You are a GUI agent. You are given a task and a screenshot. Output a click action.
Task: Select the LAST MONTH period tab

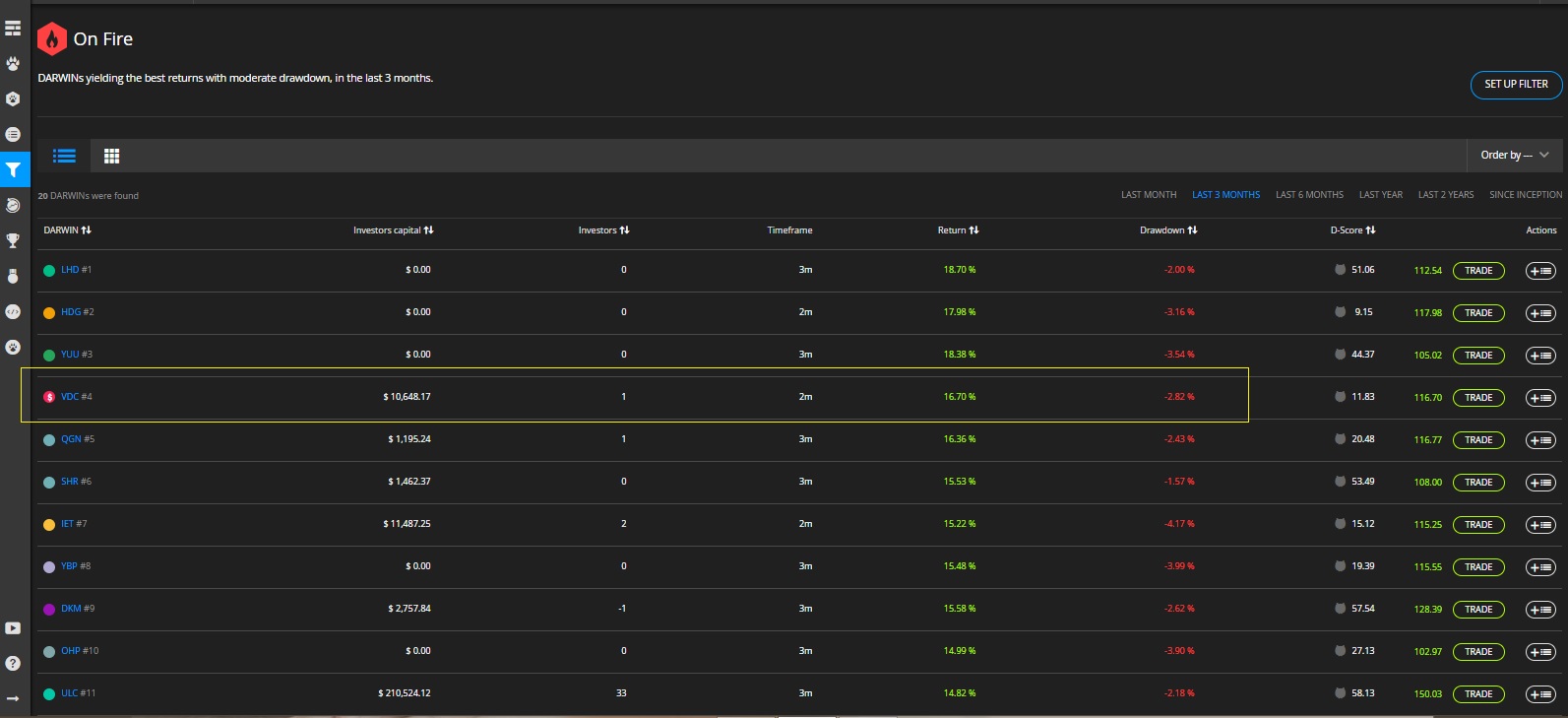(1149, 195)
